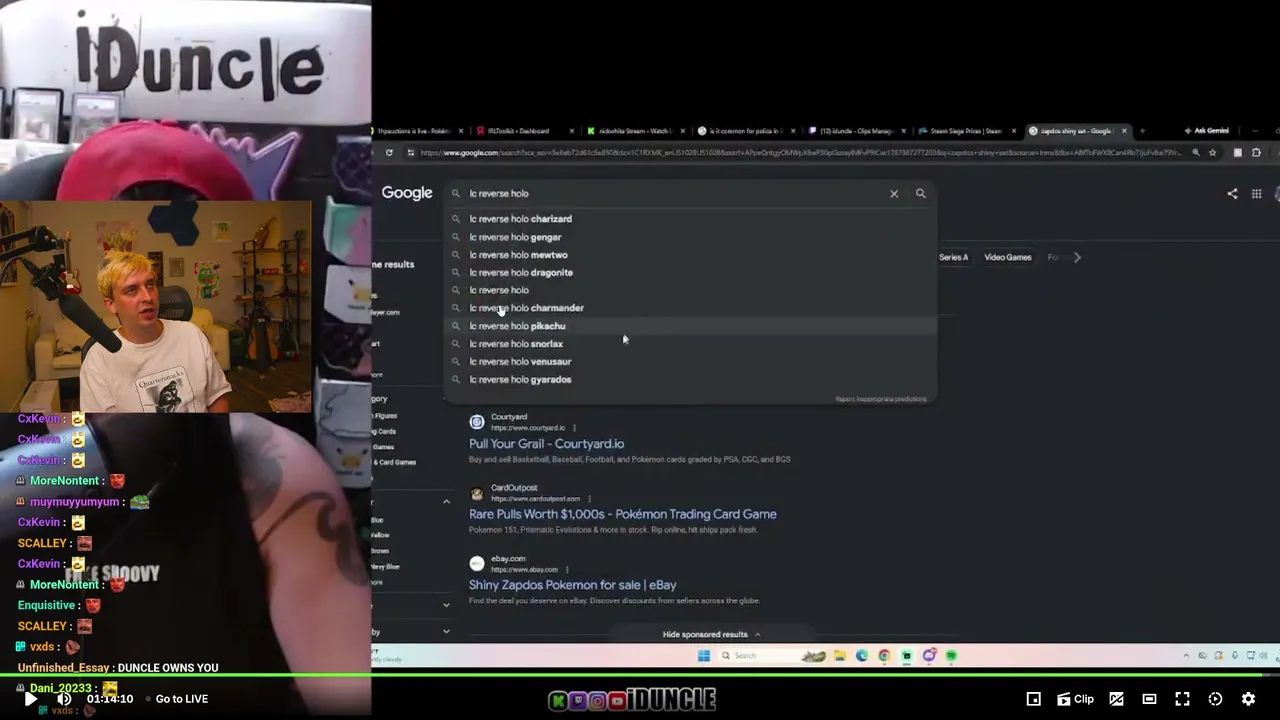This screenshot has height=720, width=1280.
Task: Open chat user 'Unfinished_Essay' name
Action: (64, 668)
